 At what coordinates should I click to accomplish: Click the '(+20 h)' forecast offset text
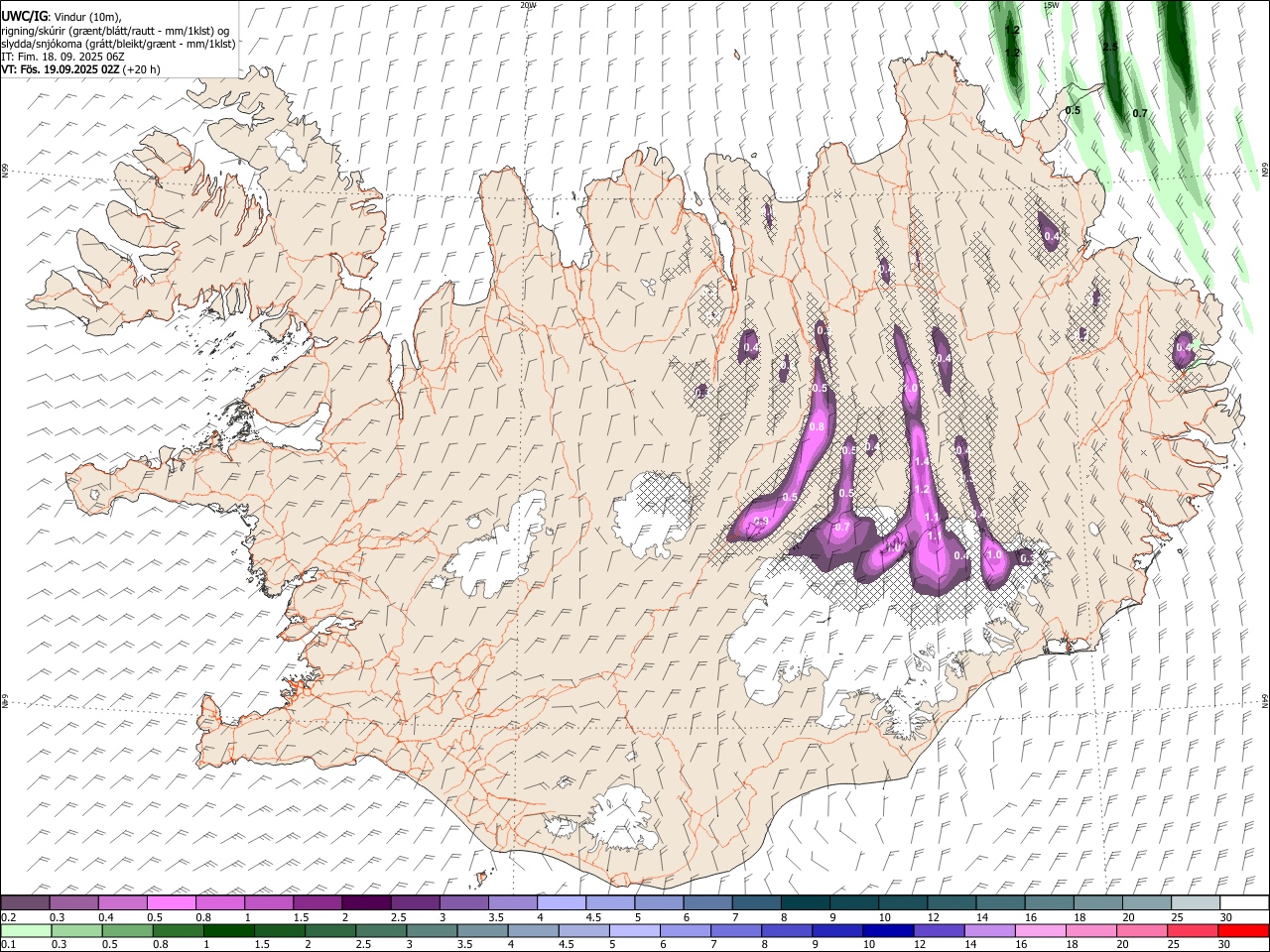pyautogui.click(x=142, y=69)
